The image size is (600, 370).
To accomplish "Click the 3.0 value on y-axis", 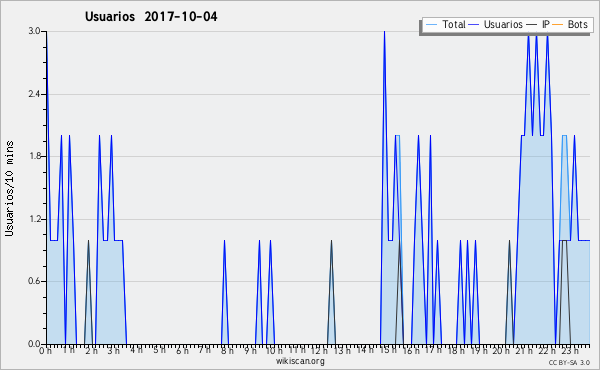I will [x=35, y=31].
